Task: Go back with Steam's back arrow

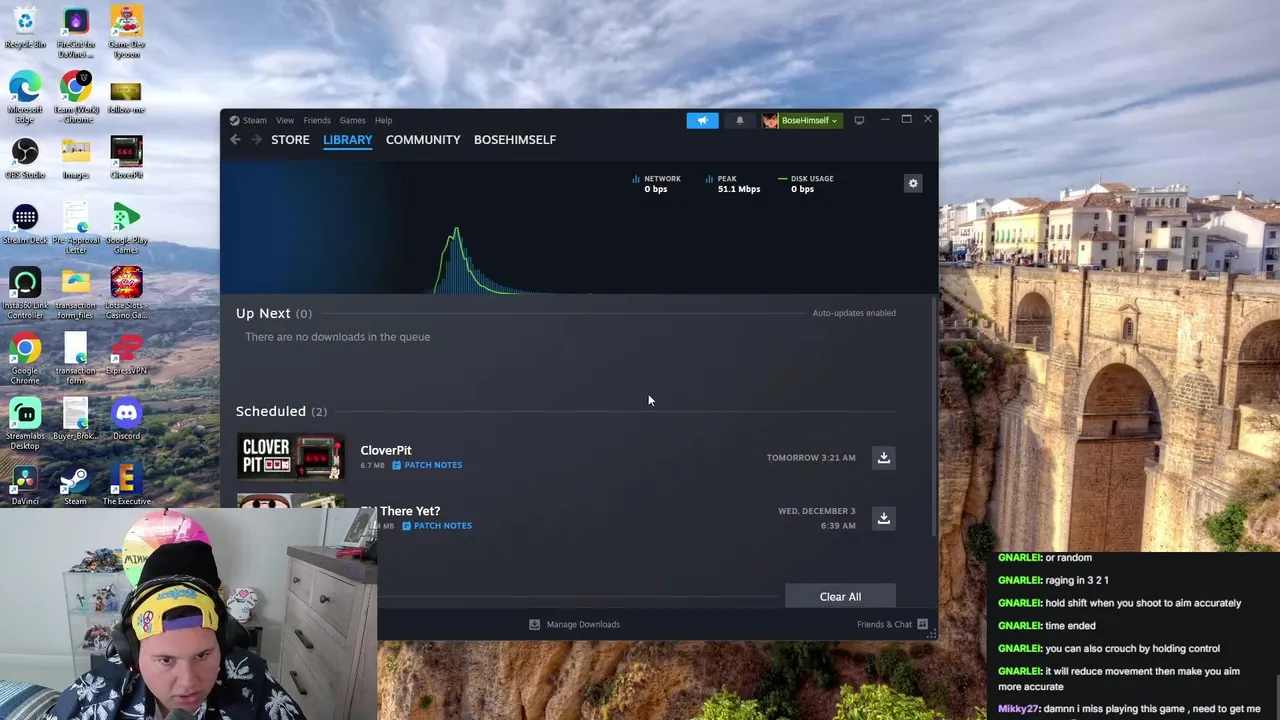Action: click(x=235, y=140)
